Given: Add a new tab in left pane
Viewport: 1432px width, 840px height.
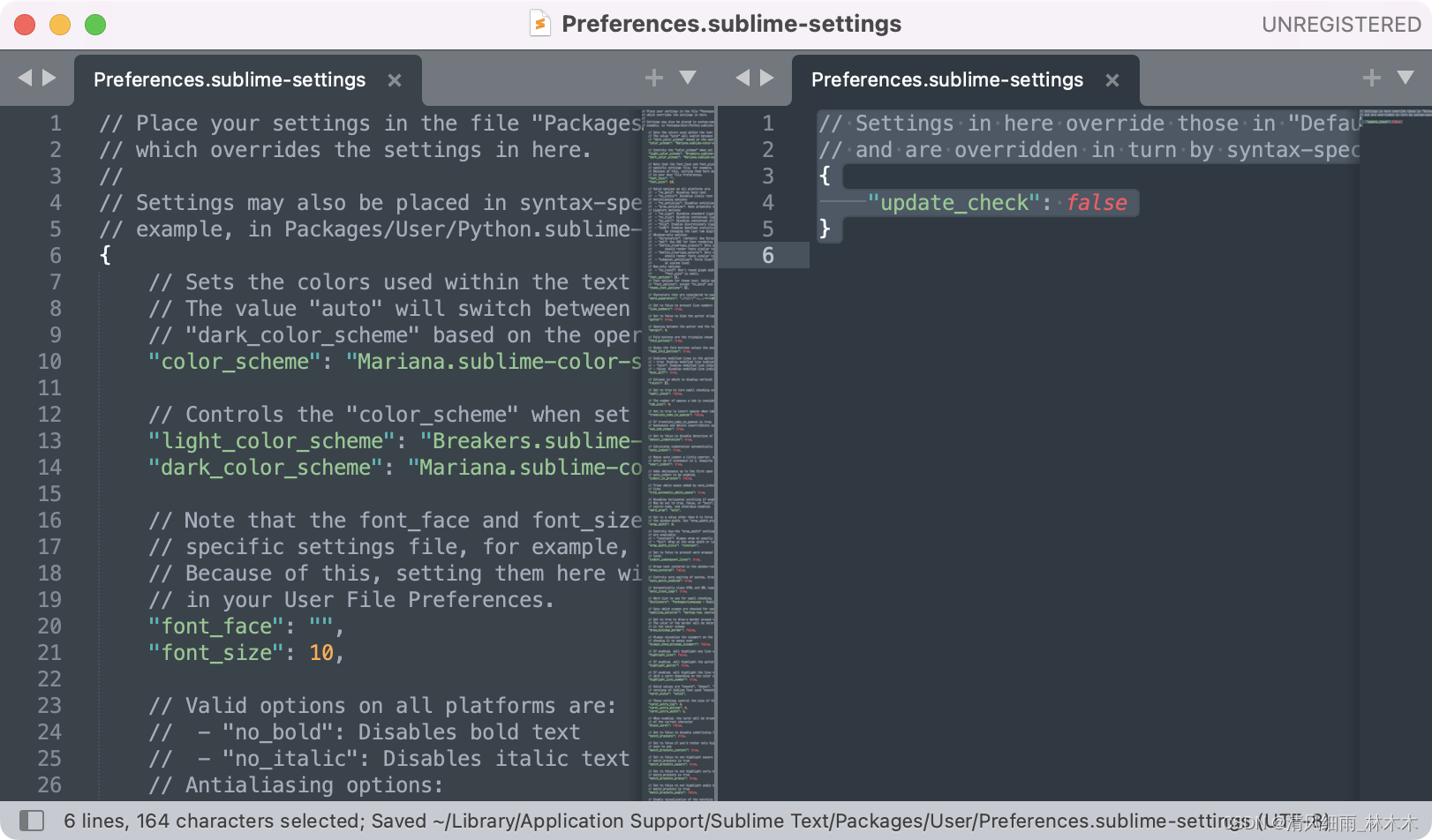Looking at the screenshot, I should point(654,78).
